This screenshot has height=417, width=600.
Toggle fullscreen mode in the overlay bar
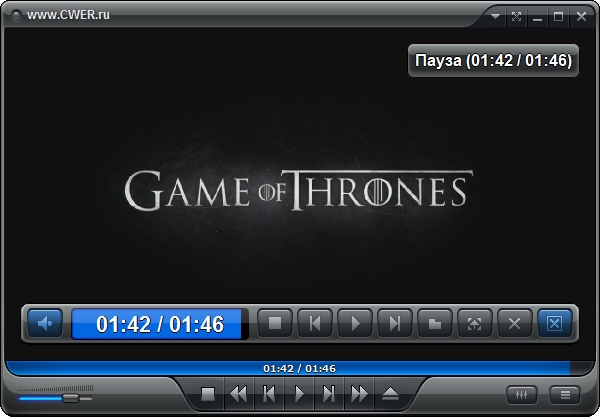pos(475,323)
